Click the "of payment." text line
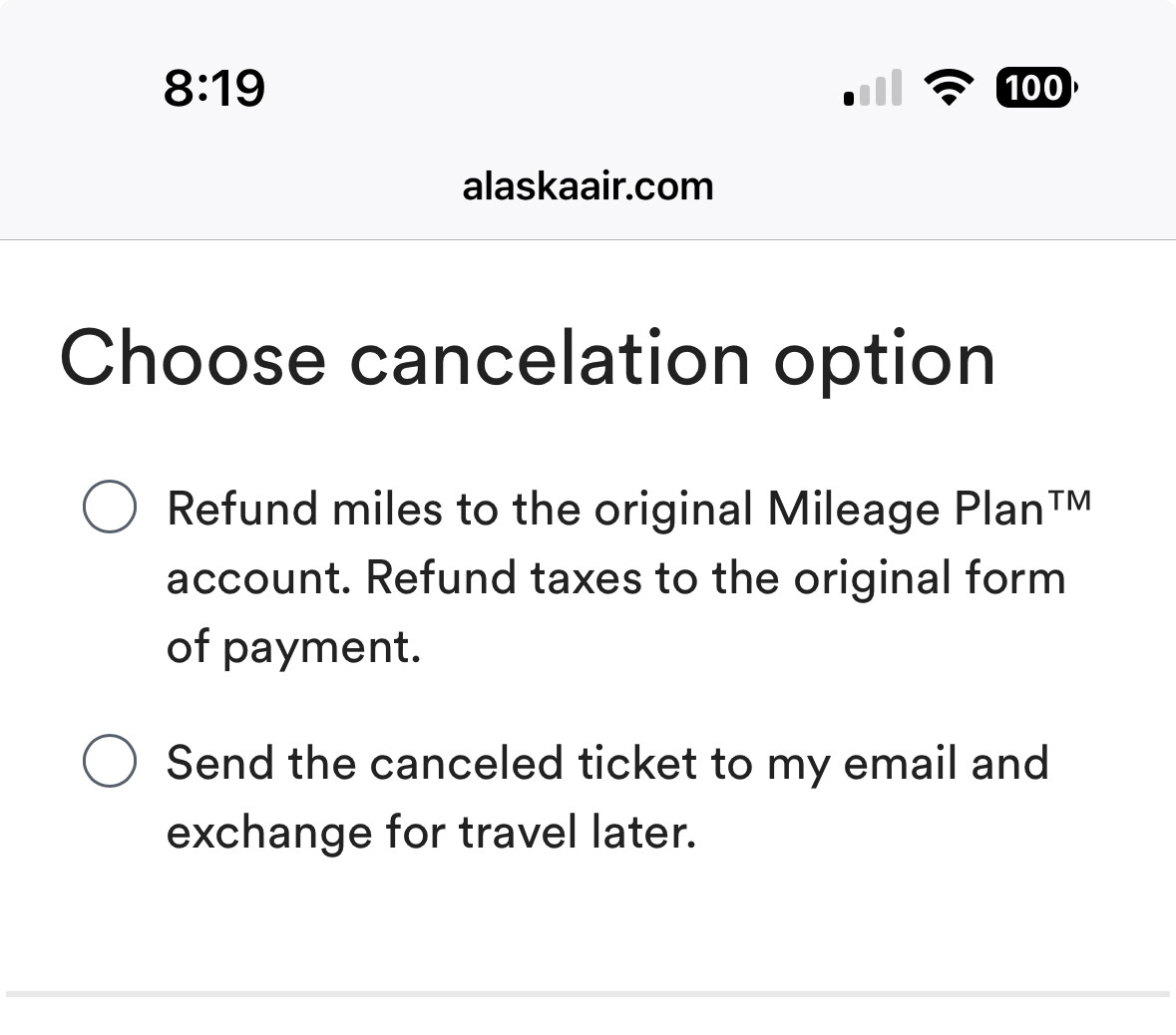1176x1035 pixels. pos(293,647)
